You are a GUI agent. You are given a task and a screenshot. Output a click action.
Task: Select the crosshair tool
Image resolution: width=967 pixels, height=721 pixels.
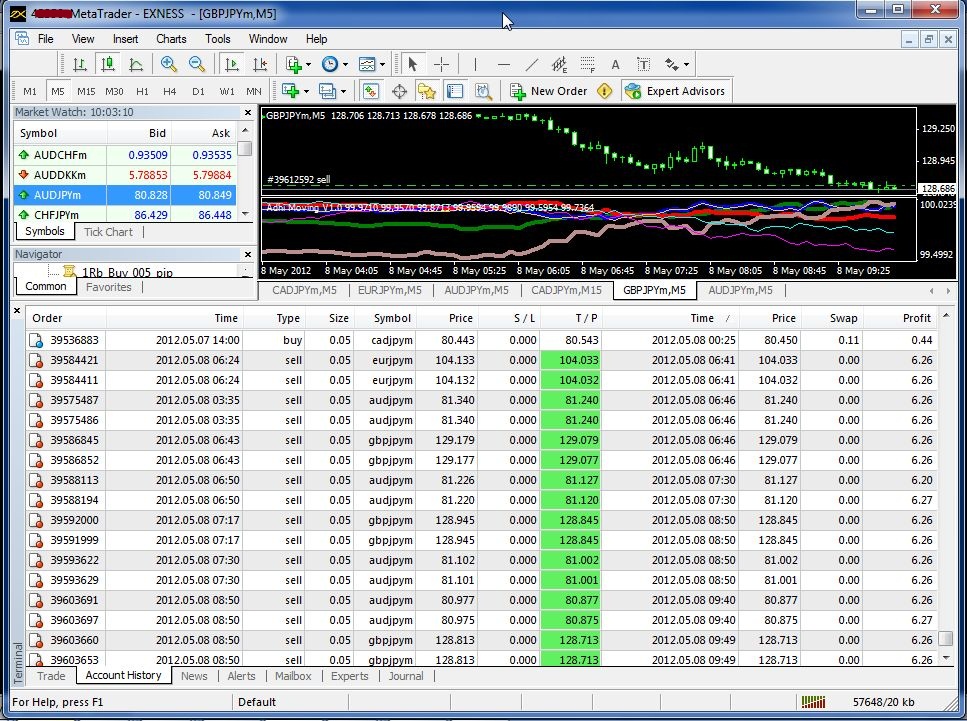click(441, 64)
